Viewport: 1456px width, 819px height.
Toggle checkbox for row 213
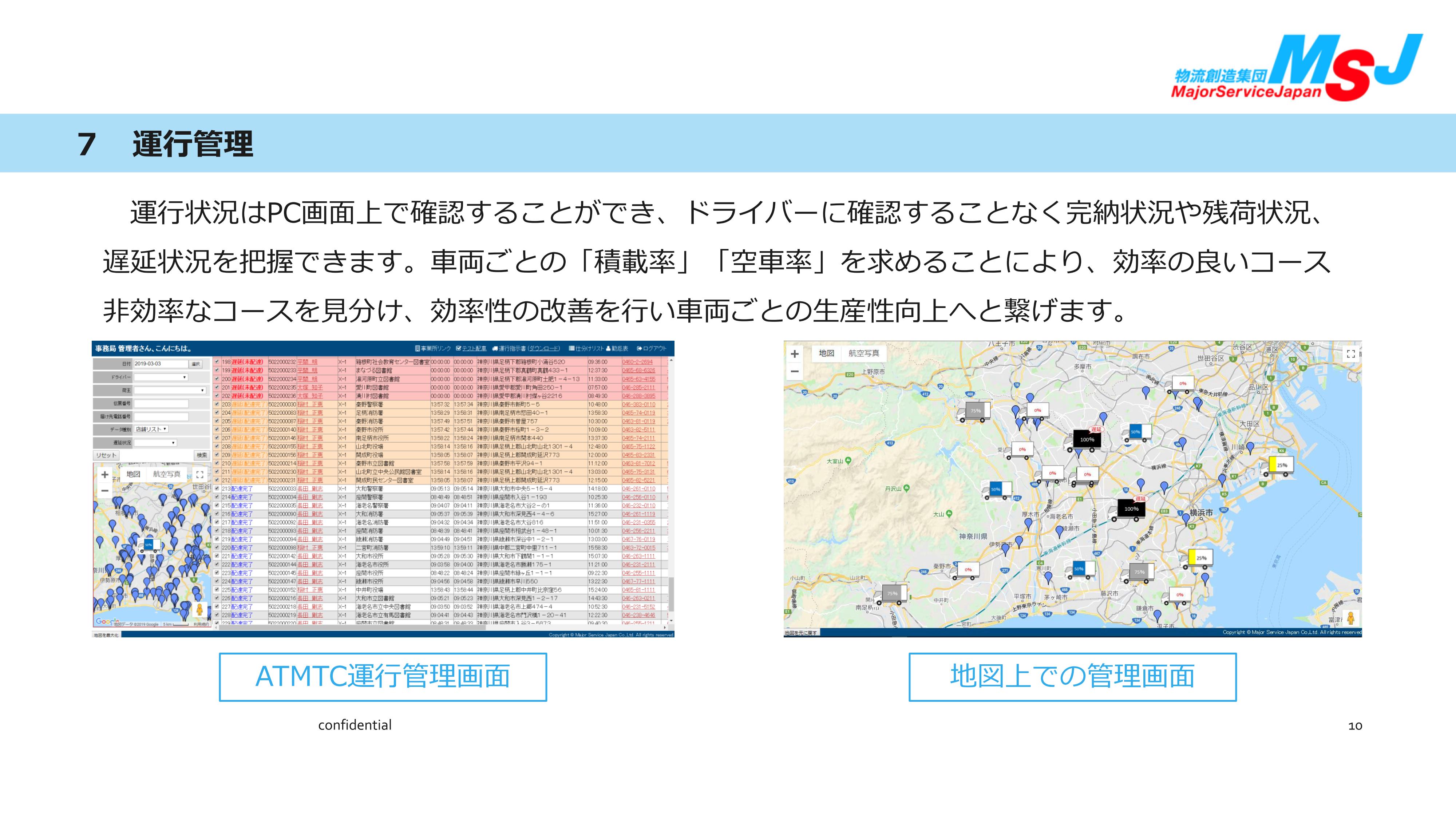(x=217, y=488)
